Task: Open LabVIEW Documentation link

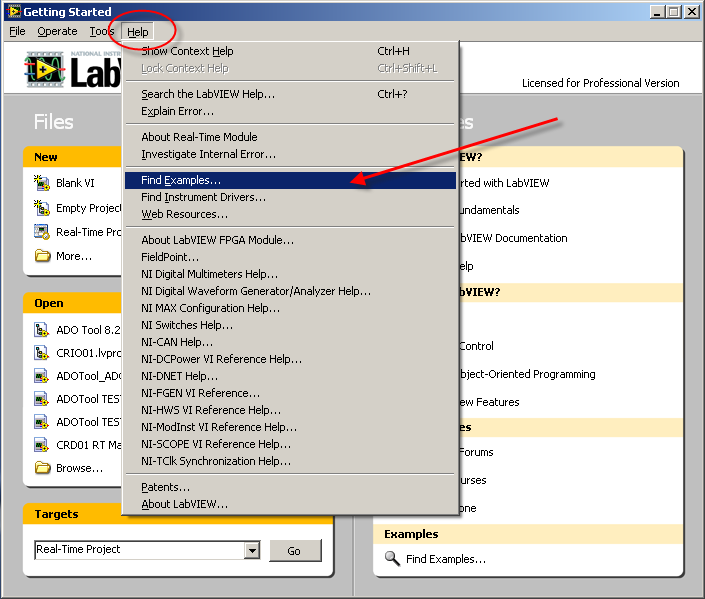Action: coord(513,238)
